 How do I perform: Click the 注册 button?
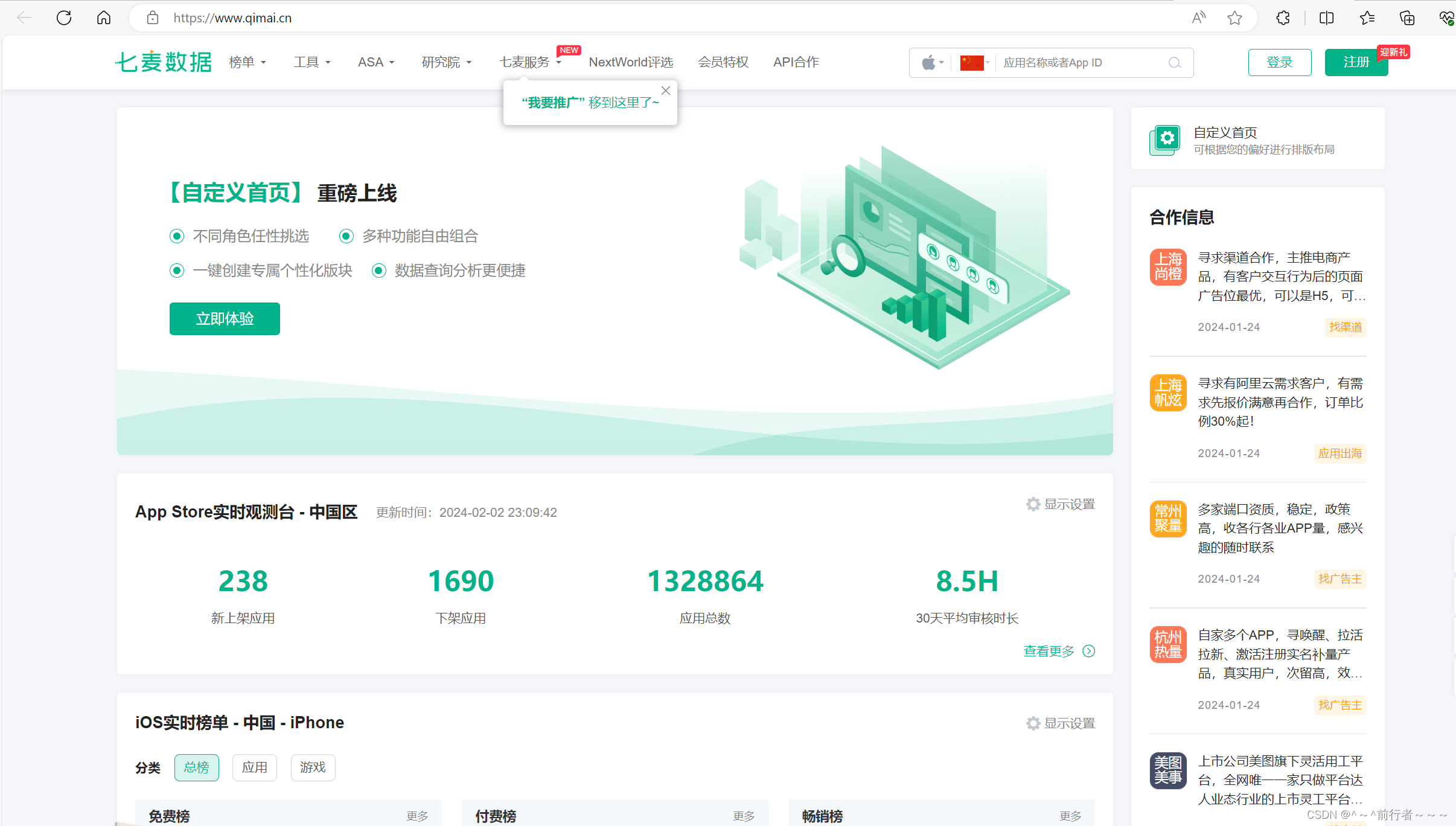(1356, 62)
